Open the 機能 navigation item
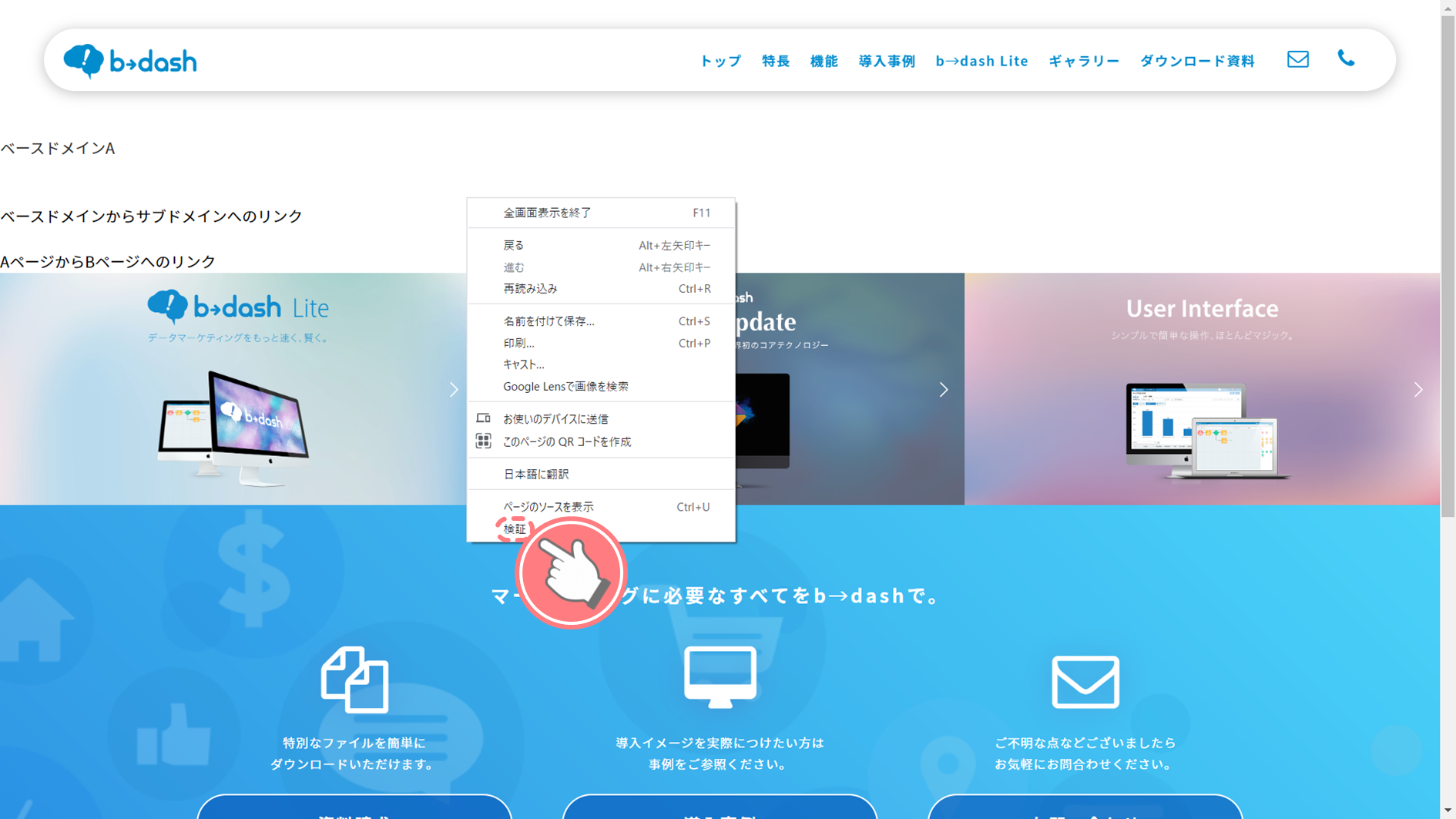Image resolution: width=1456 pixels, height=819 pixels. pyautogui.click(x=824, y=61)
